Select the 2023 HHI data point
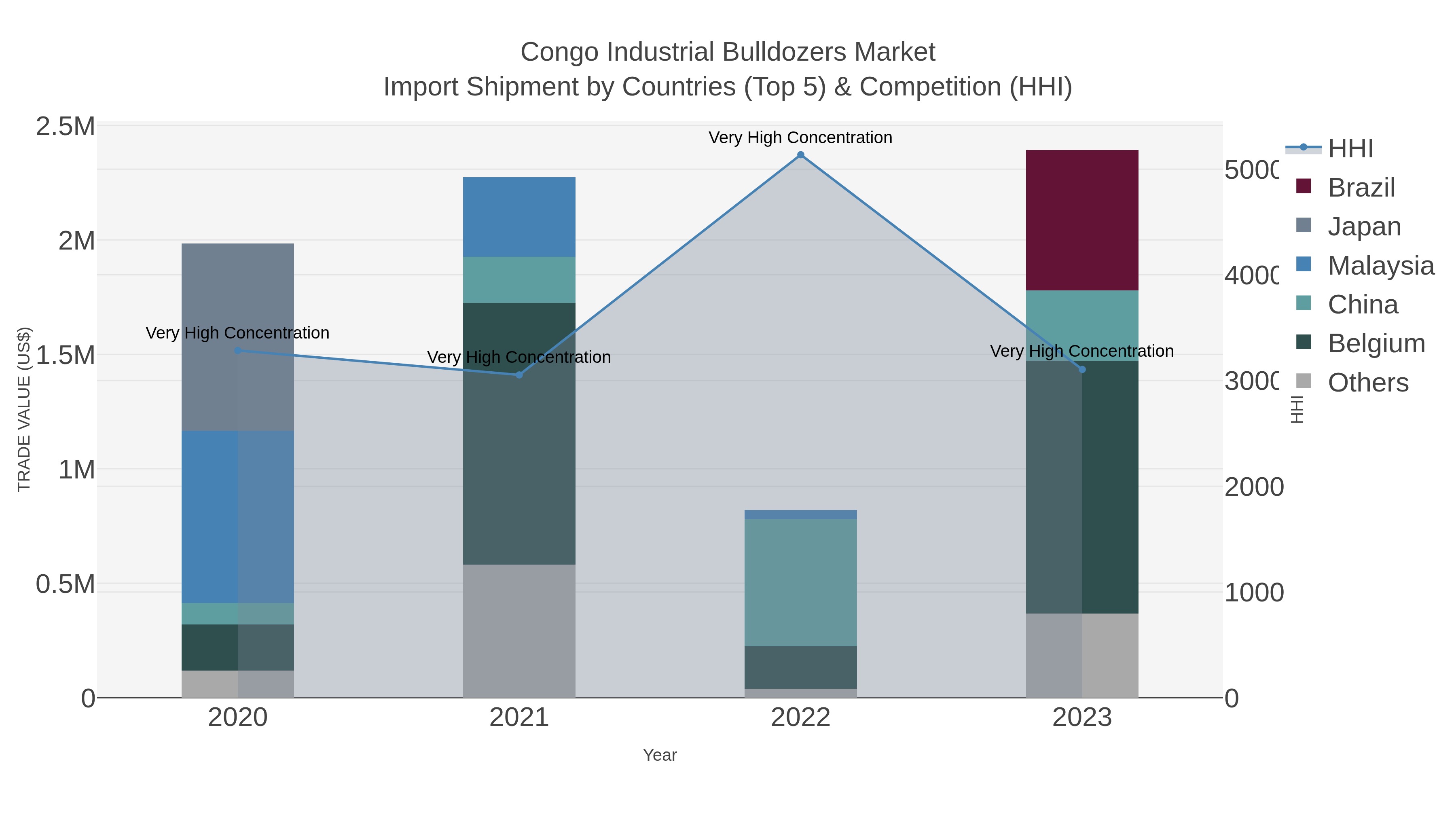Image resolution: width=1456 pixels, height=819 pixels. point(1082,370)
